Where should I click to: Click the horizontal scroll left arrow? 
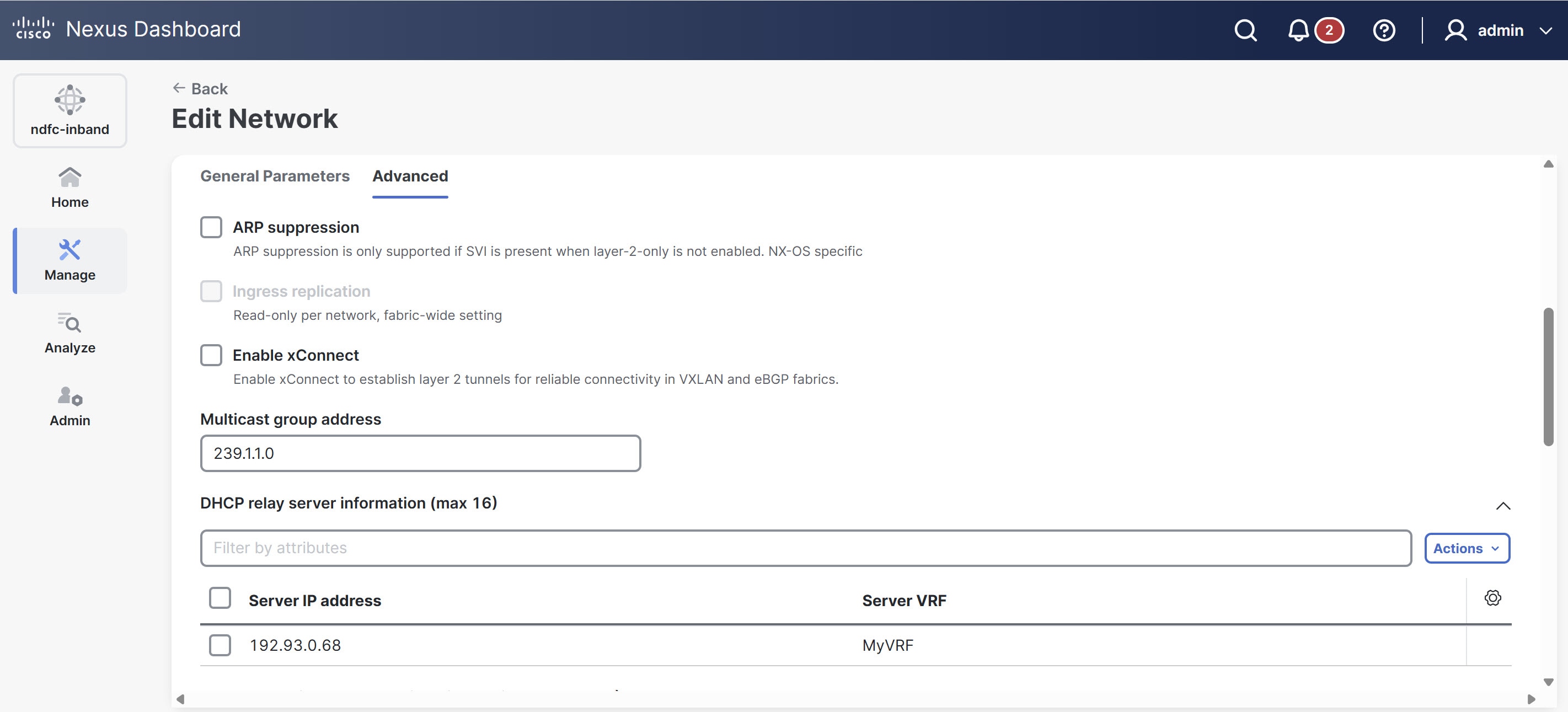tap(180, 699)
